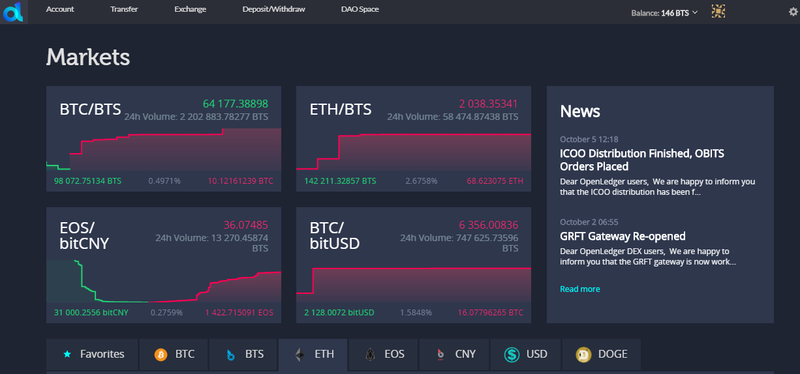This screenshot has width=800, height=374.
Task: Click 16.07796265 BTC ask value
Action: 490,312
